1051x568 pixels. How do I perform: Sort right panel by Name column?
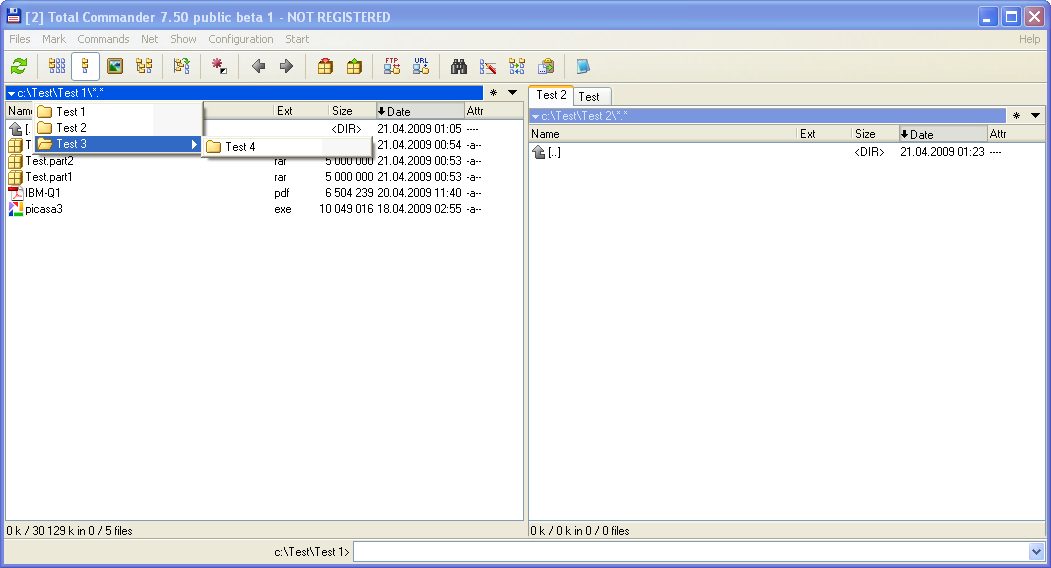click(662, 133)
